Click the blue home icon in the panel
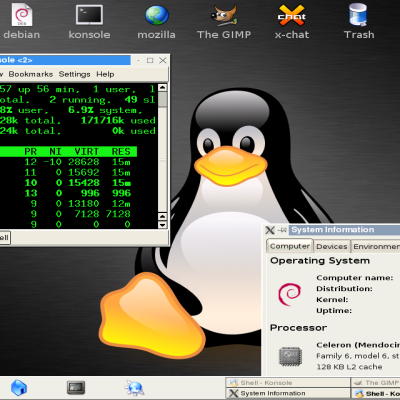 pos(19,388)
